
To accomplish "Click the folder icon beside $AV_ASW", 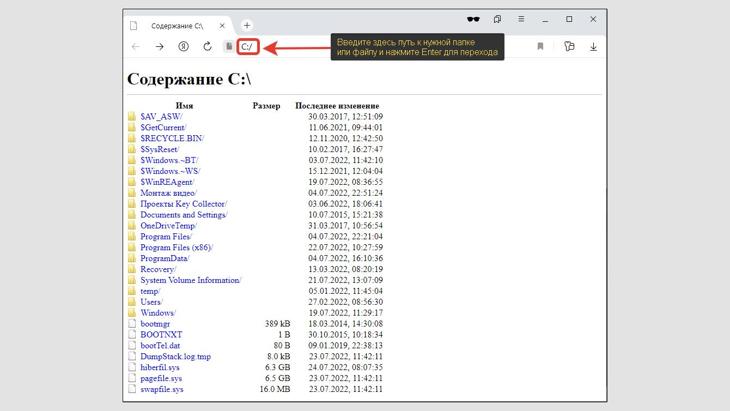I will (132, 116).
